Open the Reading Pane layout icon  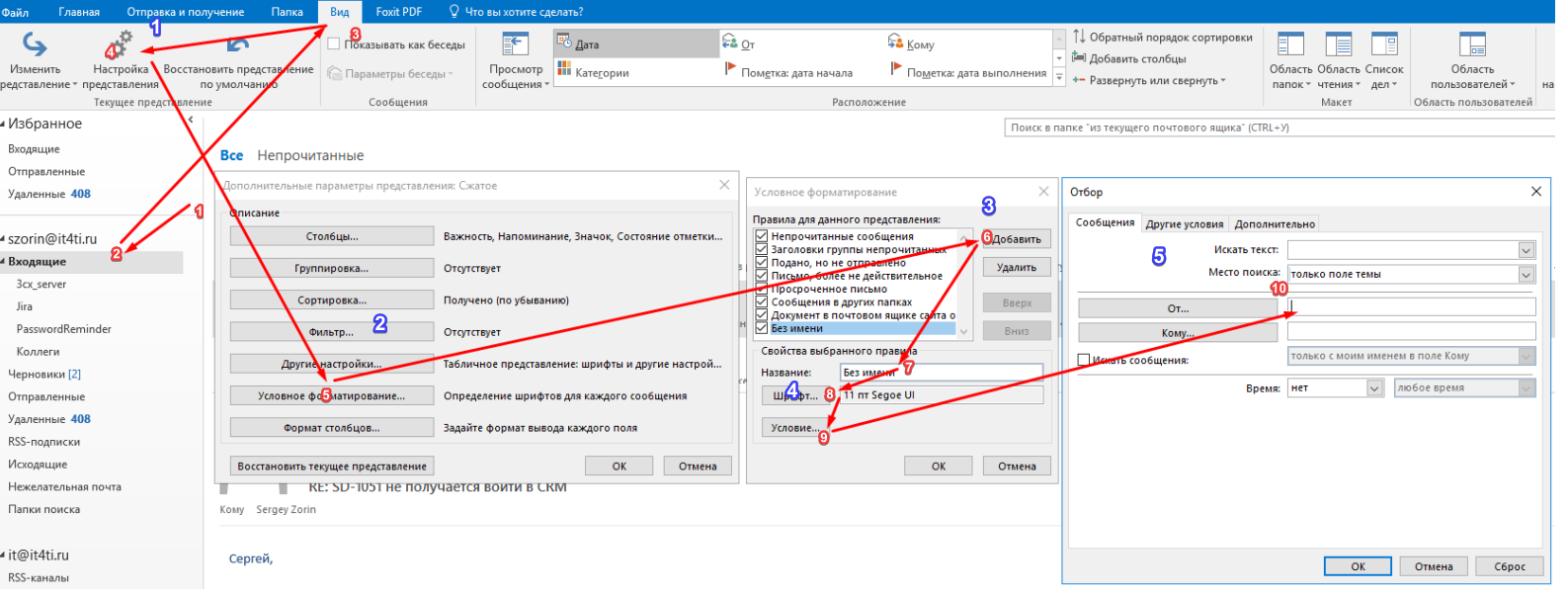tap(1338, 45)
